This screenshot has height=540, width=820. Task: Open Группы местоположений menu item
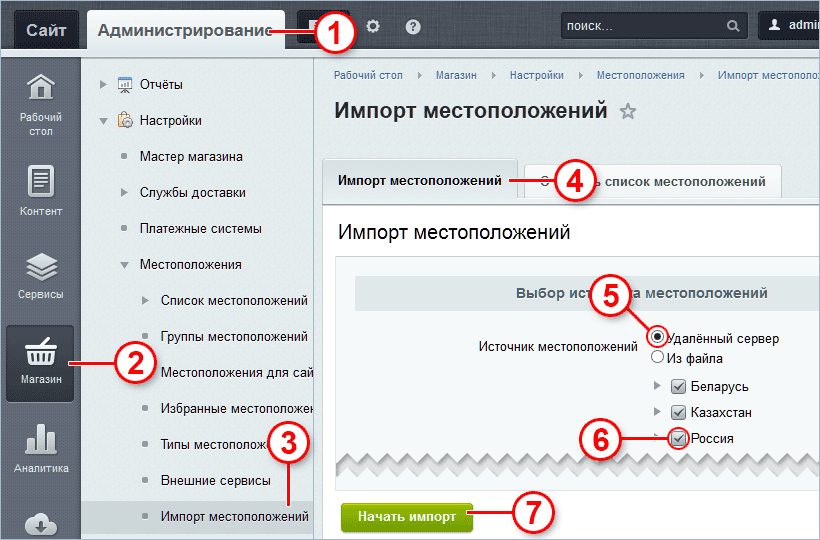234,337
